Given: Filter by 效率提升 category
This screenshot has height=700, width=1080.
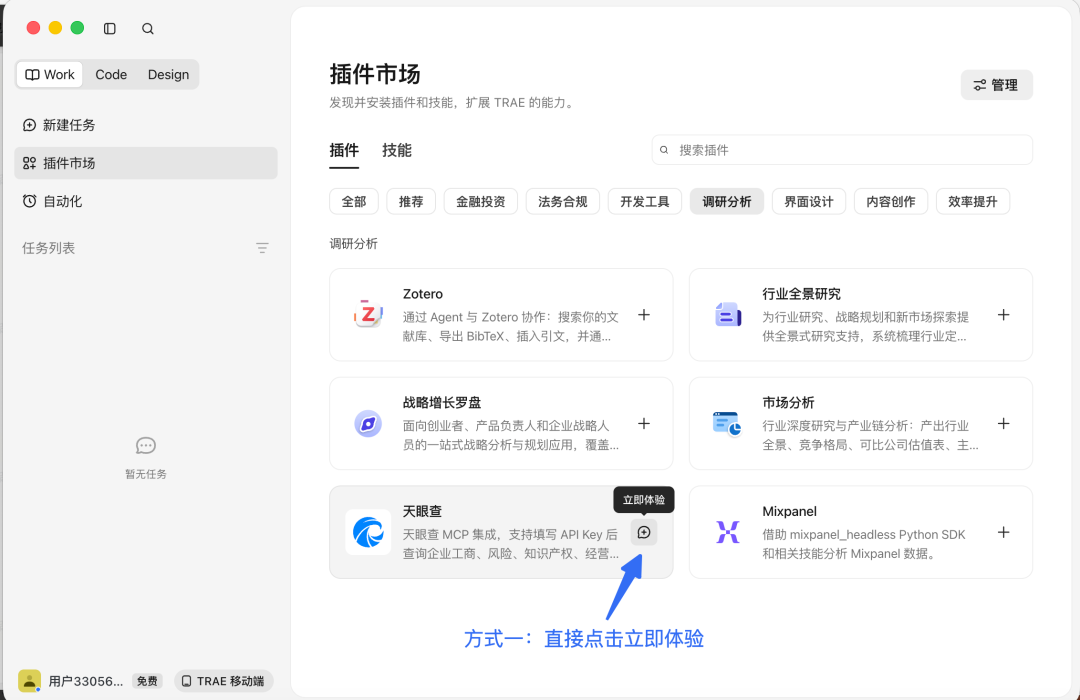Looking at the screenshot, I should (973, 201).
